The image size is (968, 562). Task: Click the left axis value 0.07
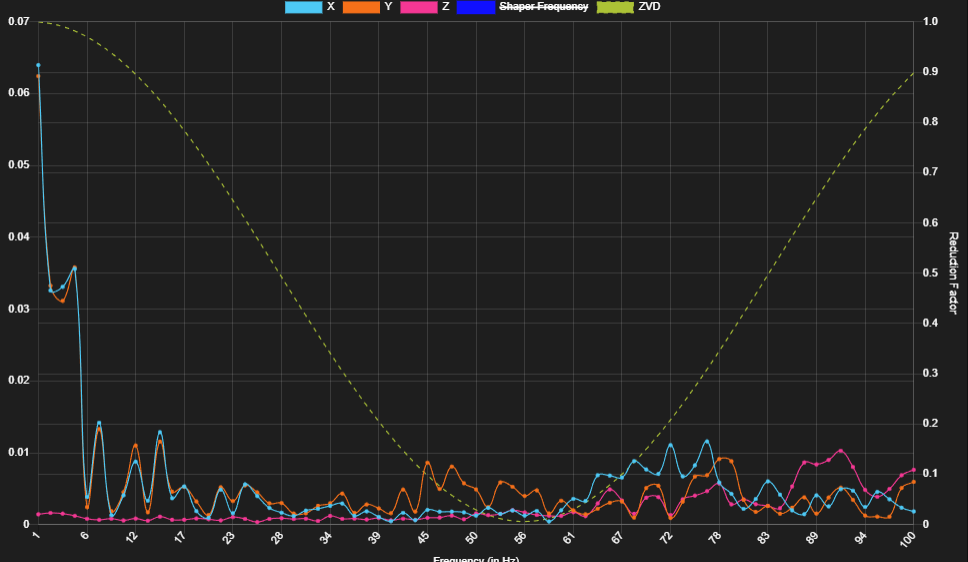[x=19, y=22]
